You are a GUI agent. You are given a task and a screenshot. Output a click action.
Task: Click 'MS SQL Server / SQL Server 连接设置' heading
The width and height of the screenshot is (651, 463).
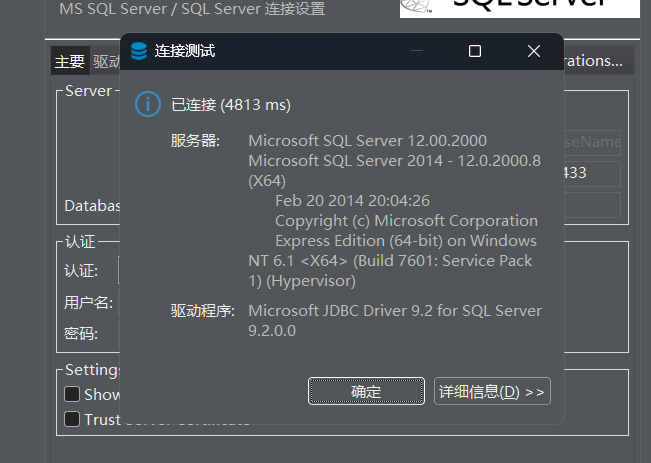pyautogui.click(x=192, y=9)
